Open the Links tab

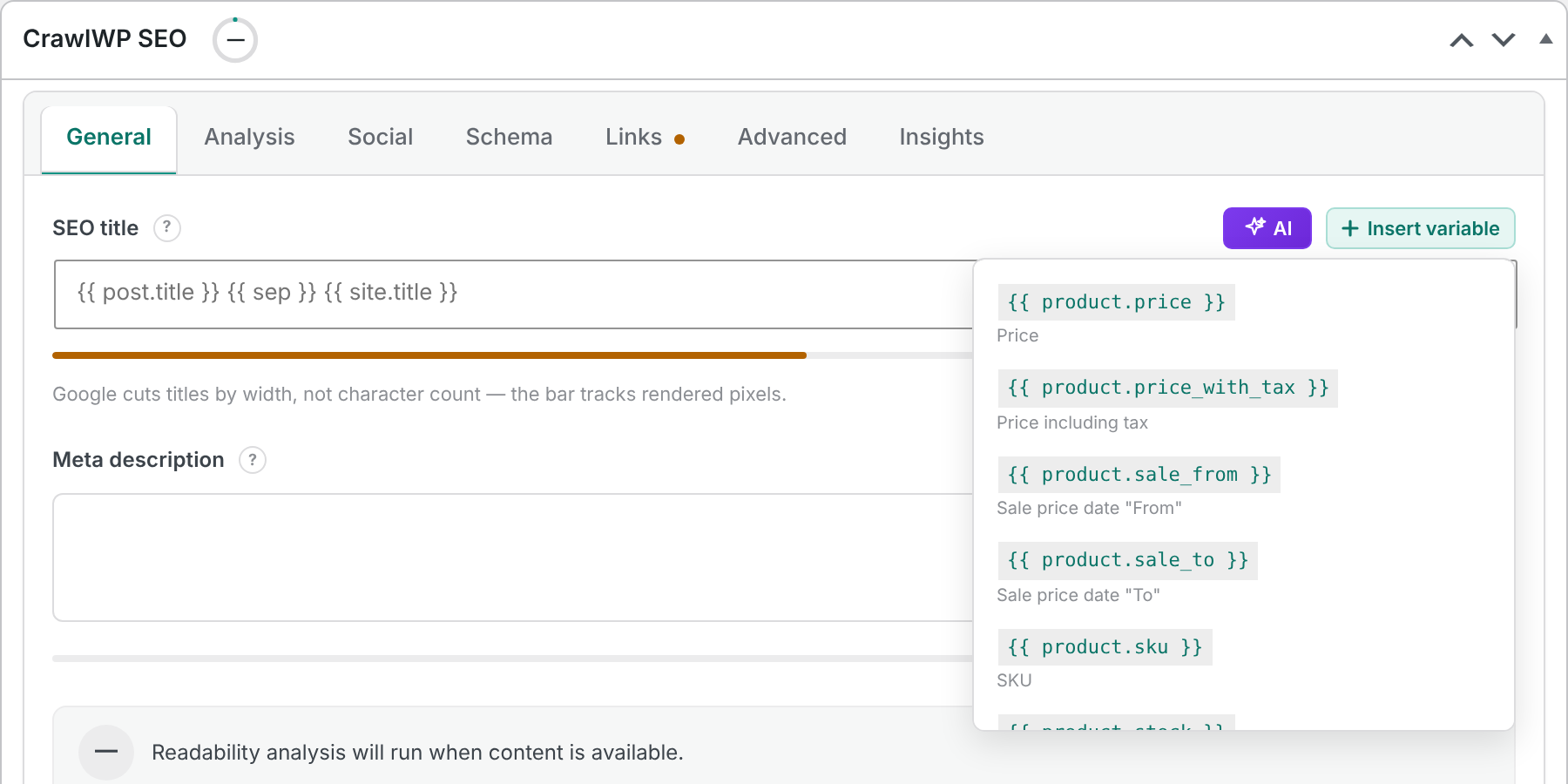coord(645,138)
